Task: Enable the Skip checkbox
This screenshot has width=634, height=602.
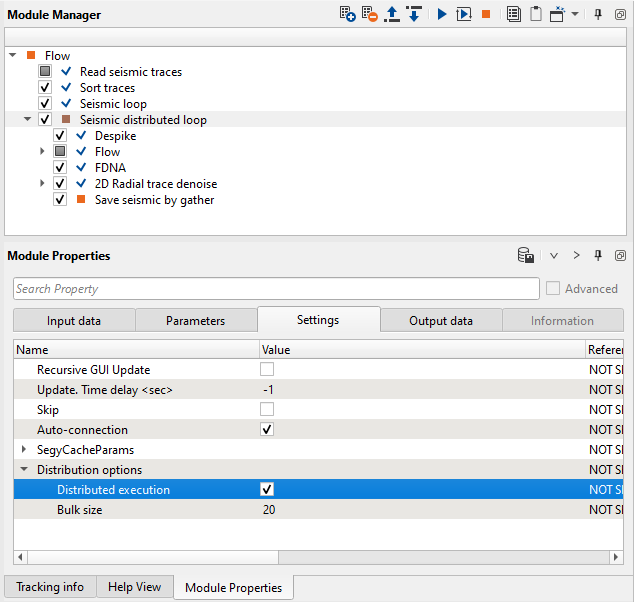Action: [267, 410]
